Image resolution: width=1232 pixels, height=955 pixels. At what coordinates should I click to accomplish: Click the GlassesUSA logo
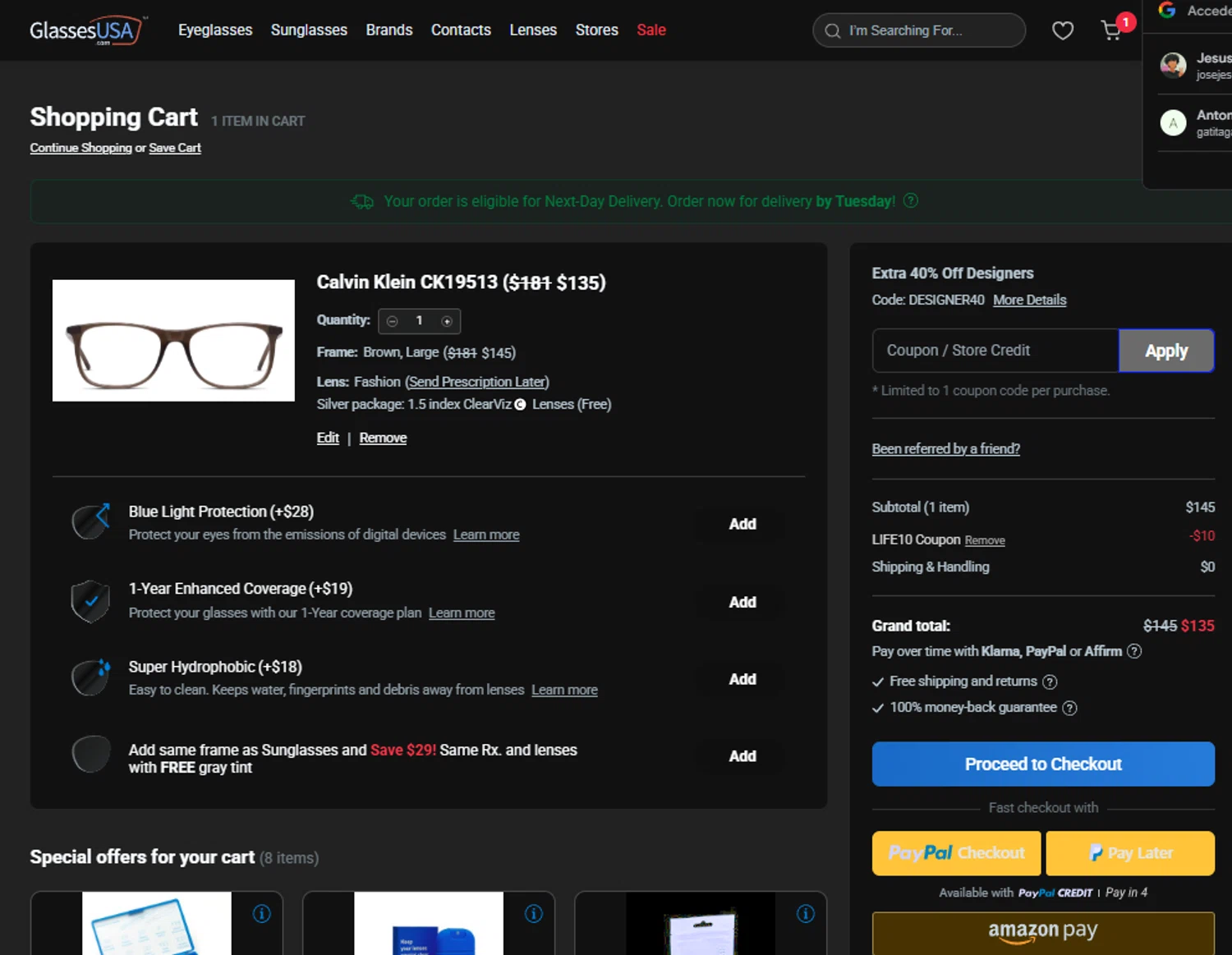pyautogui.click(x=88, y=30)
